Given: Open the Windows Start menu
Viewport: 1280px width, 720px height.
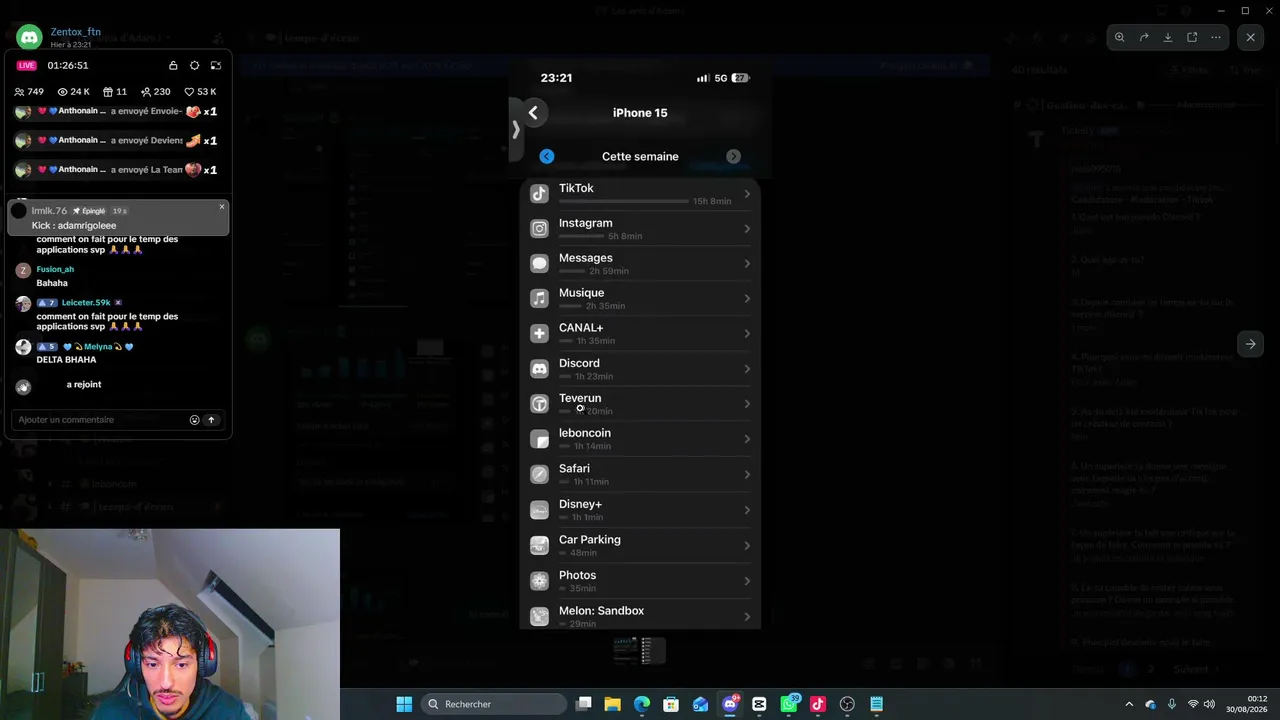Looking at the screenshot, I should tap(404, 704).
